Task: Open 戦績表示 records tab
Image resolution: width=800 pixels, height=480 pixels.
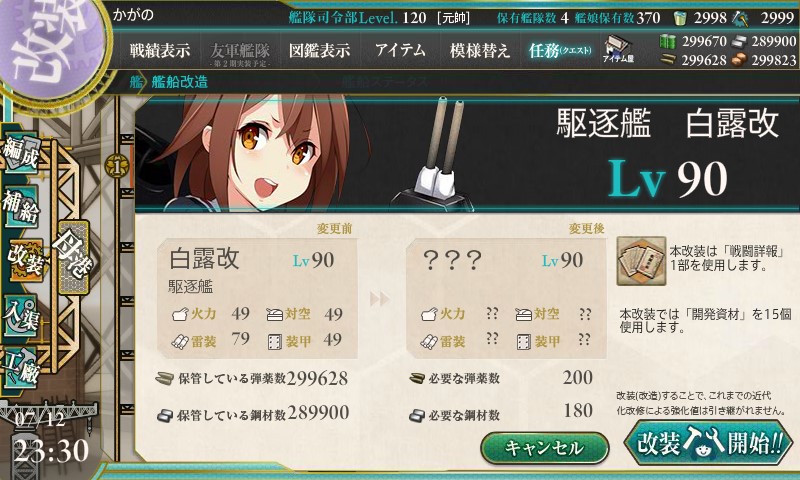Action: (160, 50)
